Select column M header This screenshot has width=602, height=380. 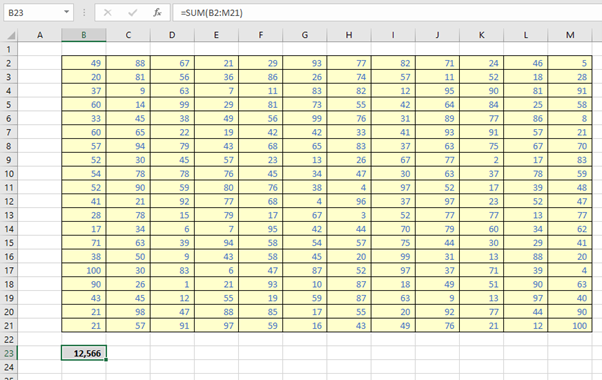coord(570,35)
